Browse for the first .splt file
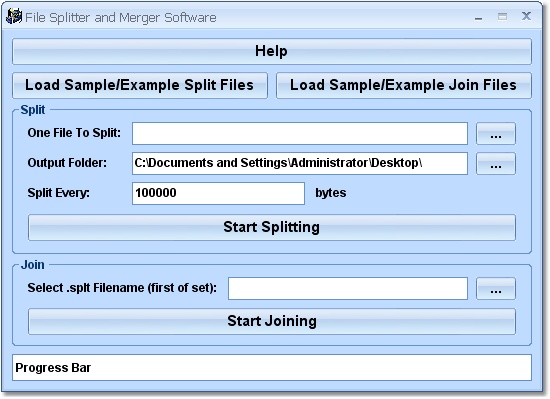Screen dimensions: 550x399 (496, 289)
